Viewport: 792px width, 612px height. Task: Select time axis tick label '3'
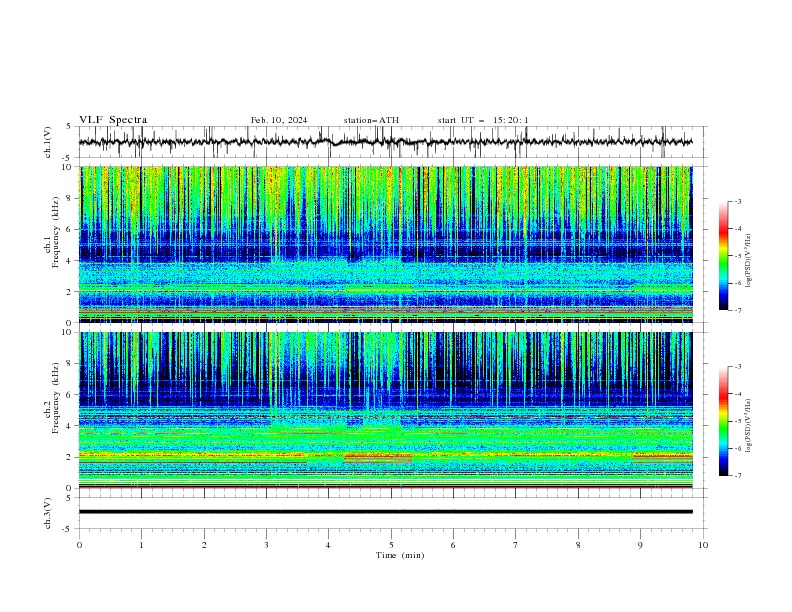point(267,545)
